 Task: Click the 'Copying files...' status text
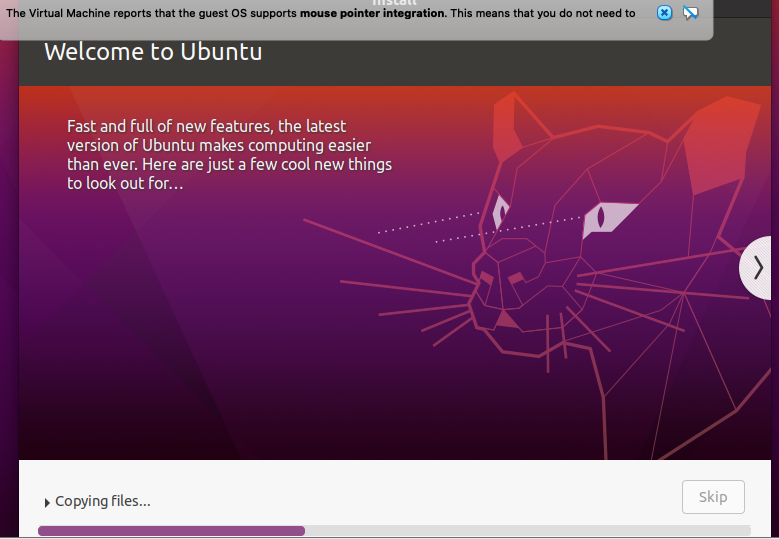pos(103,501)
